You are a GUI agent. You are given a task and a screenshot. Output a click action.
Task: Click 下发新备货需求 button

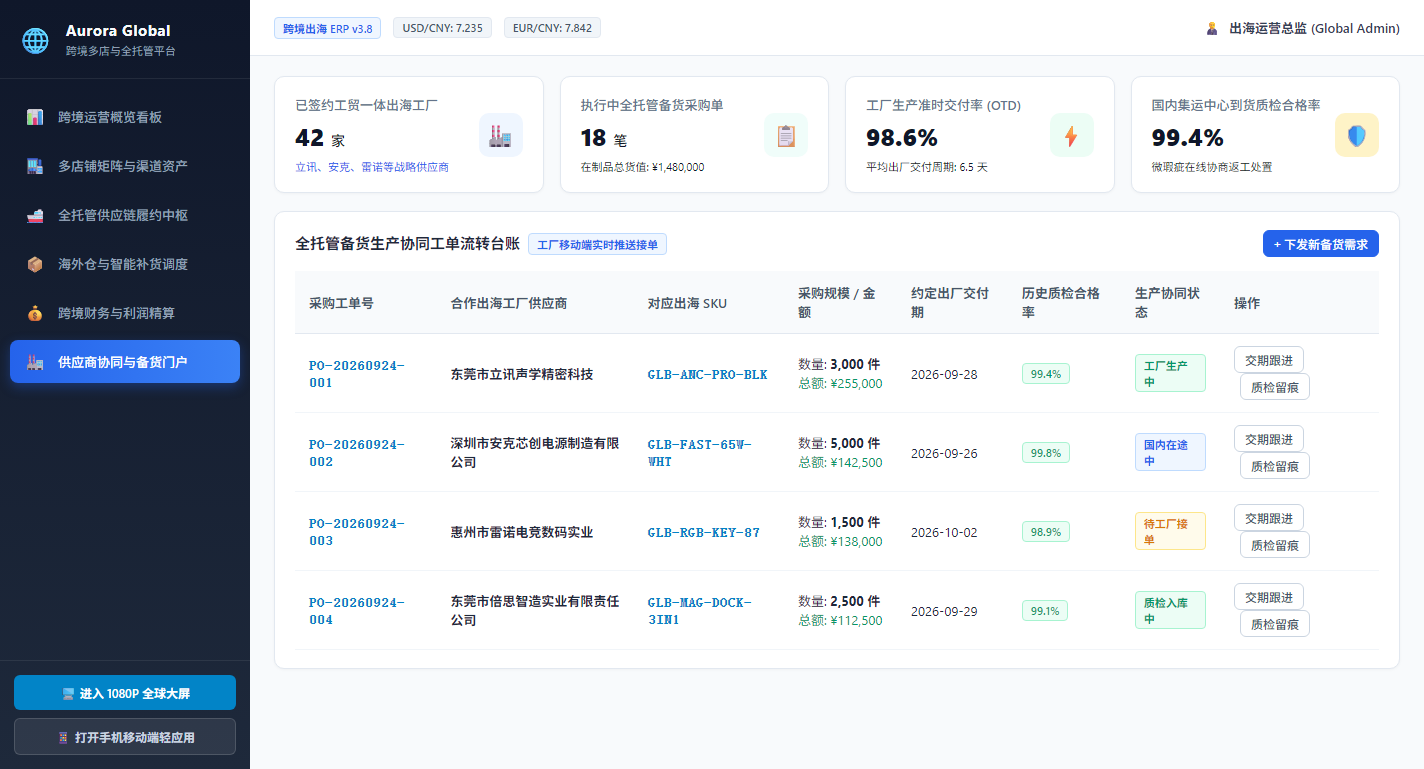[1321, 244]
